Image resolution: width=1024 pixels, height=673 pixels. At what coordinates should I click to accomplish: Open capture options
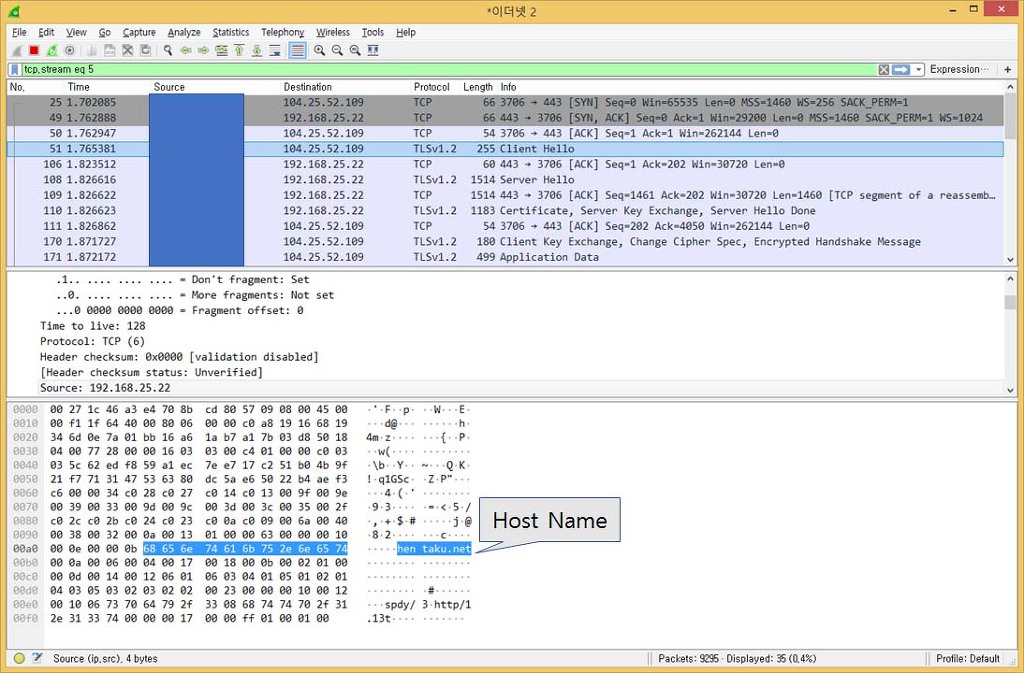tap(70, 50)
